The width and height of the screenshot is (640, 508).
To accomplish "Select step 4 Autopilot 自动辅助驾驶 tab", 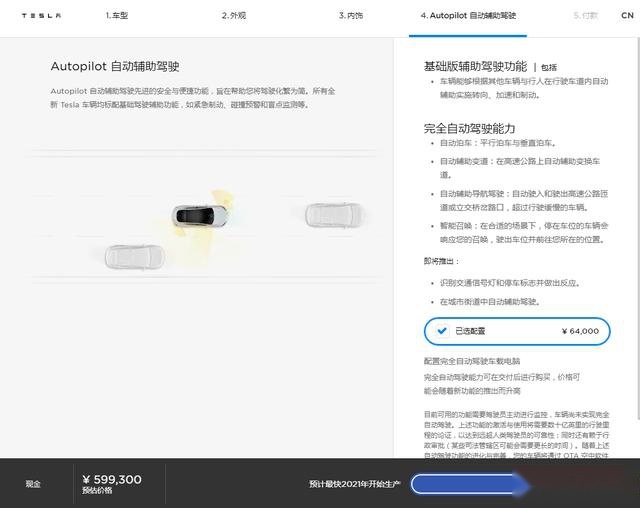I will click(x=468, y=16).
